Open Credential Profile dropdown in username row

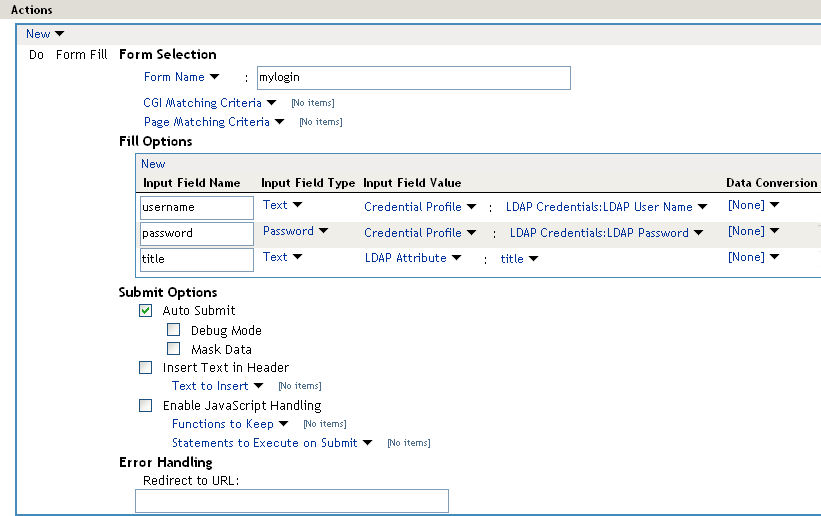click(419, 207)
